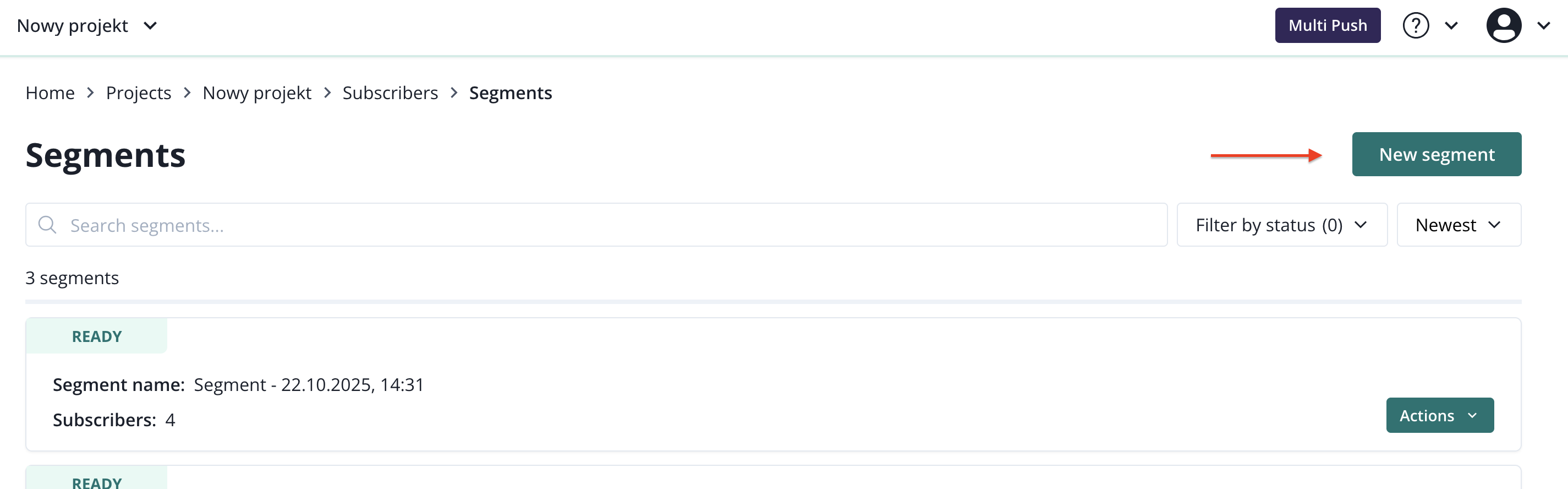The image size is (1568, 489).
Task: Open Actions menu for first segment
Action: pyautogui.click(x=1439, y=415)
